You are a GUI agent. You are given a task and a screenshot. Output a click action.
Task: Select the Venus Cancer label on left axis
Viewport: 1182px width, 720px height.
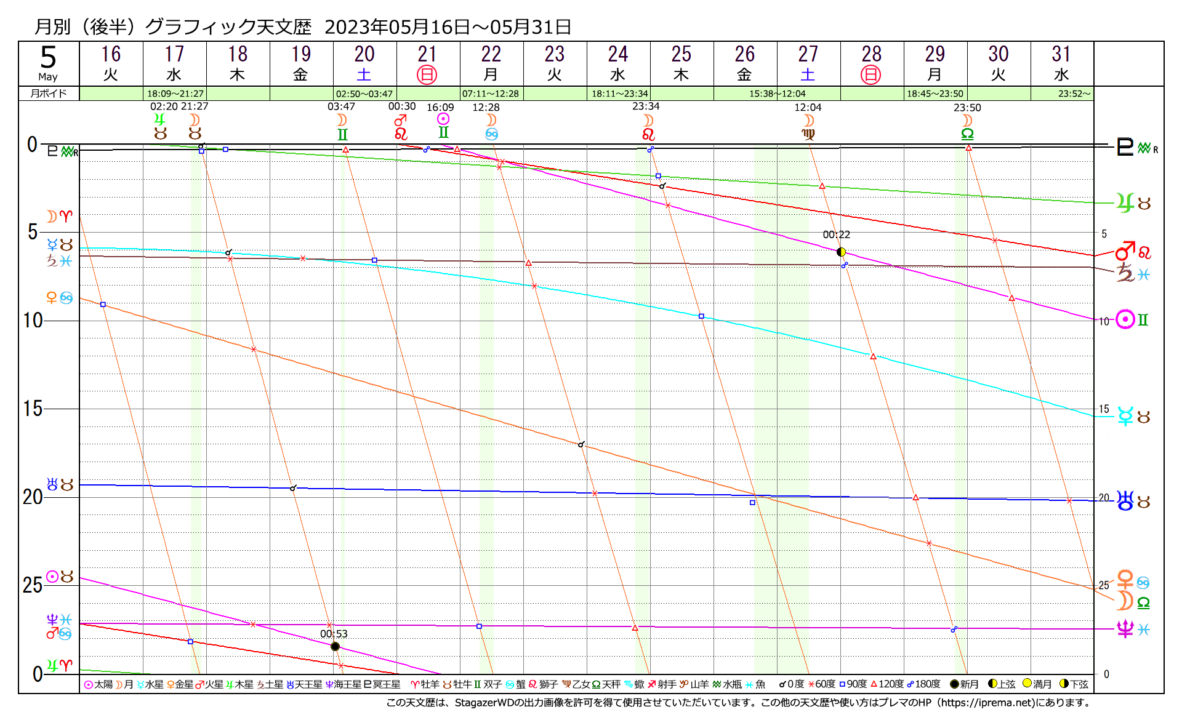pyautogui.click(x=60, y=297)
